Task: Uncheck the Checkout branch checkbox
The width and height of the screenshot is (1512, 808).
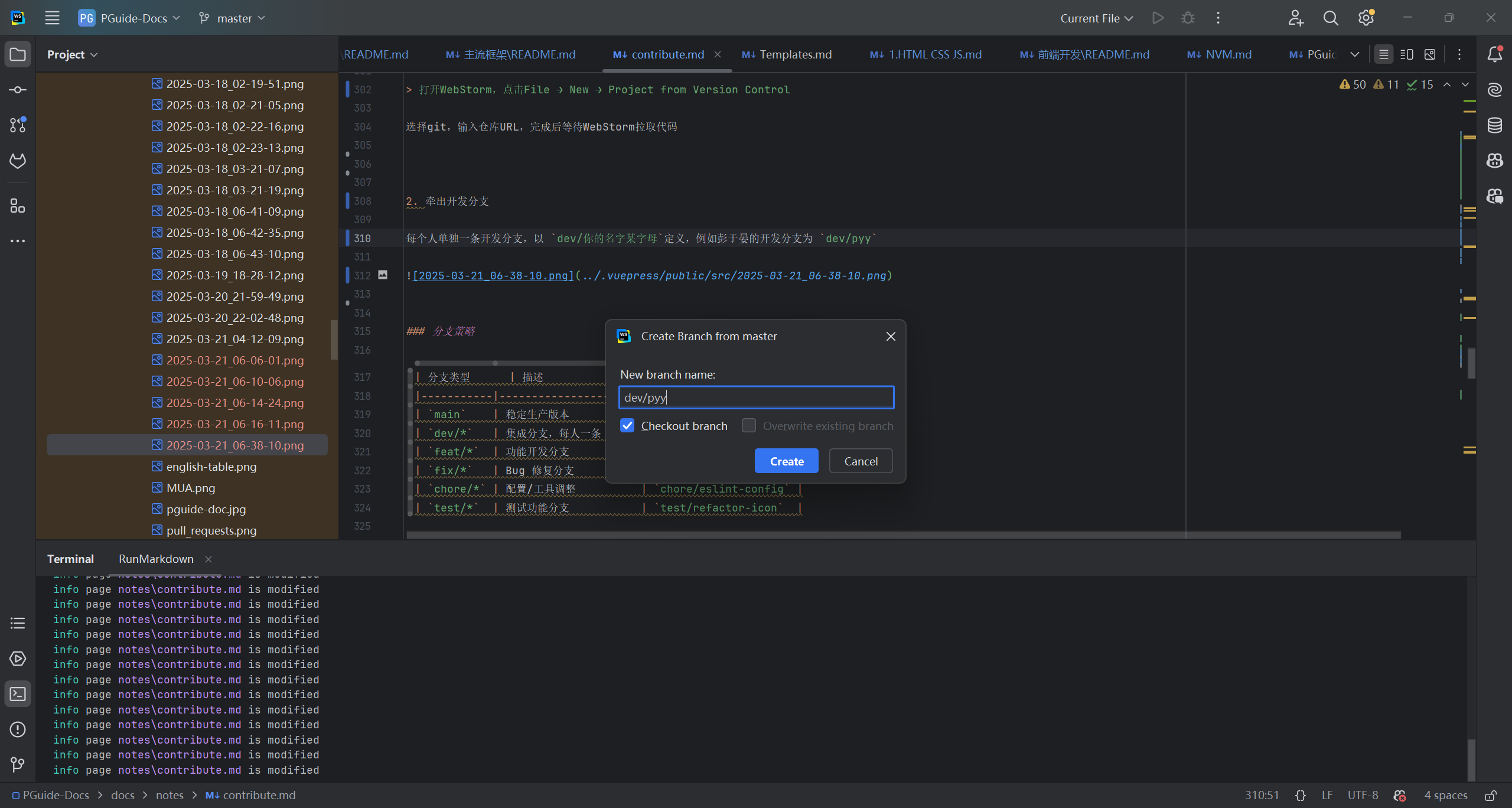Action: point(627,426)
